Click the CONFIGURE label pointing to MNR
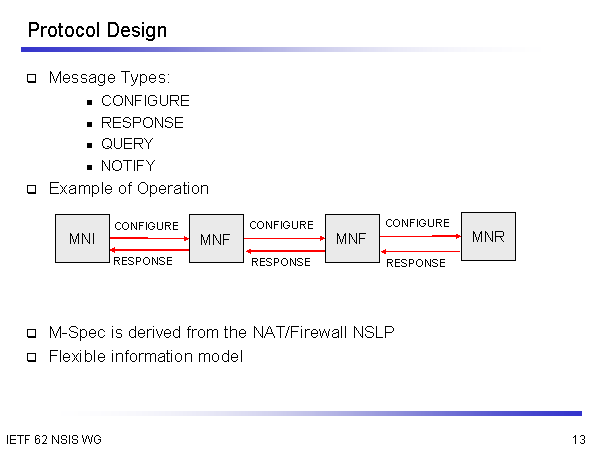Image resolution: width=600 pixels, height=450 pixels. (x=417, y=223)
